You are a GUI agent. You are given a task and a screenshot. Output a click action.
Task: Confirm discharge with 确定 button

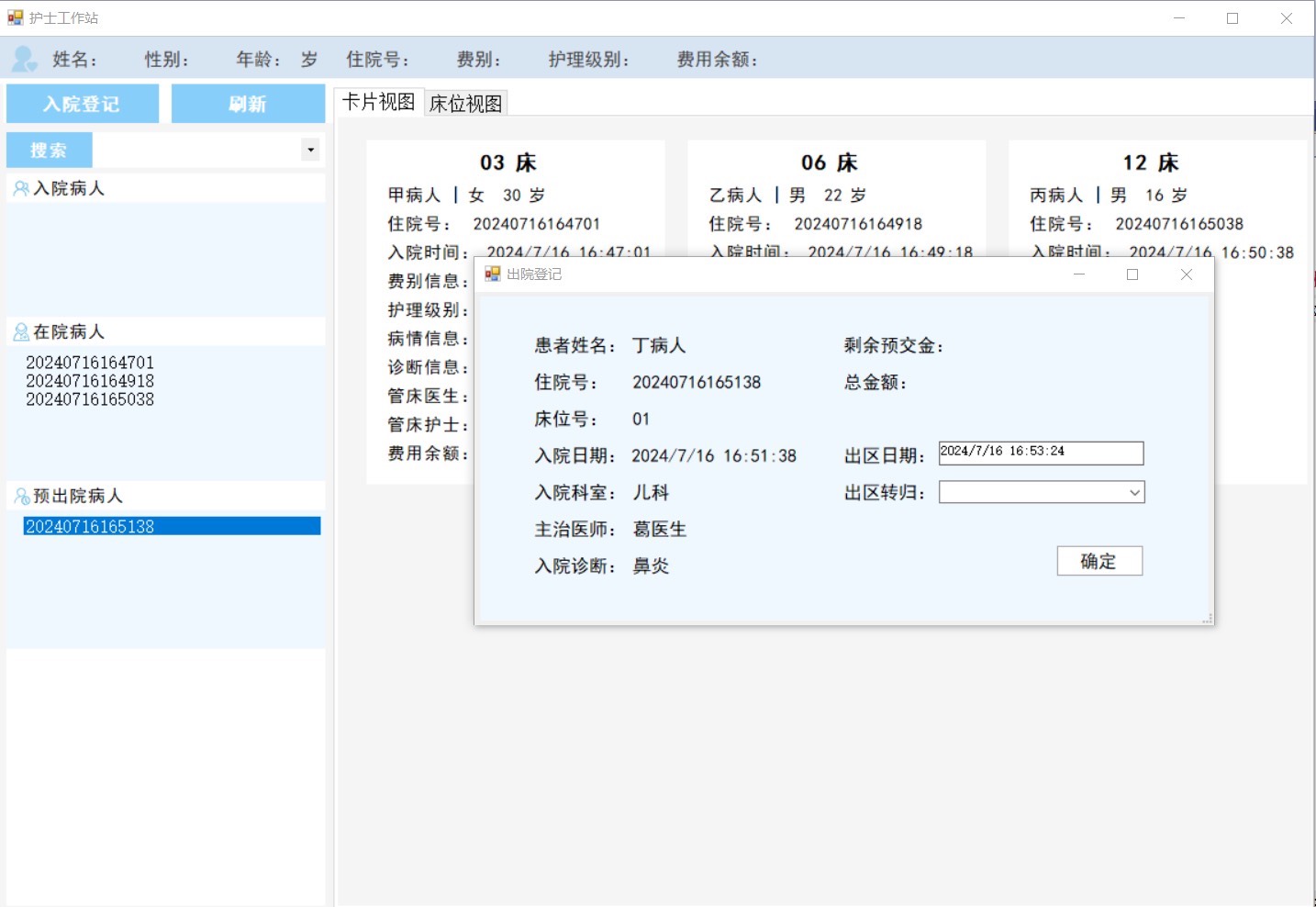(1099, 561)
